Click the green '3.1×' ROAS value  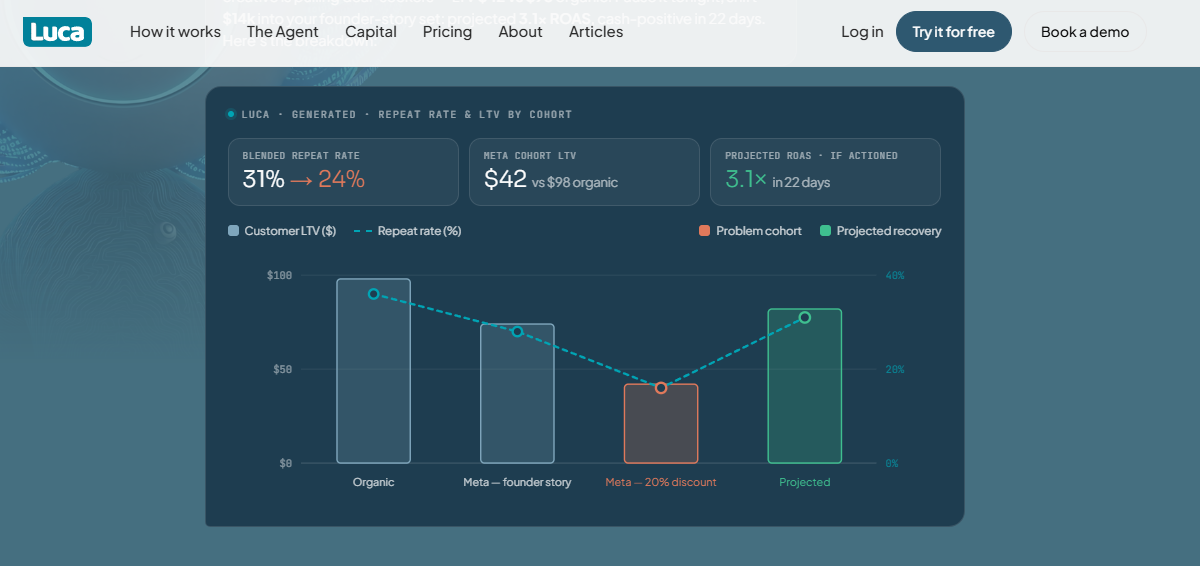coord(746,180)
